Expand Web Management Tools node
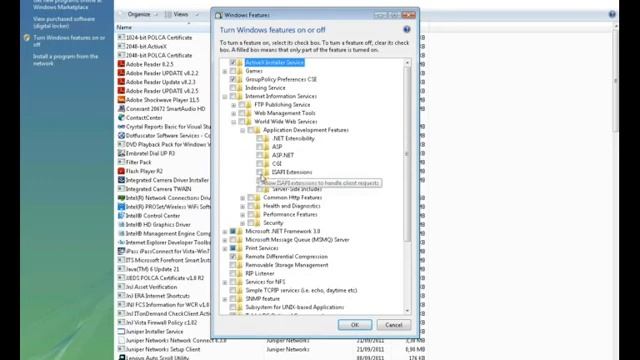 click(x=233, y=113)
